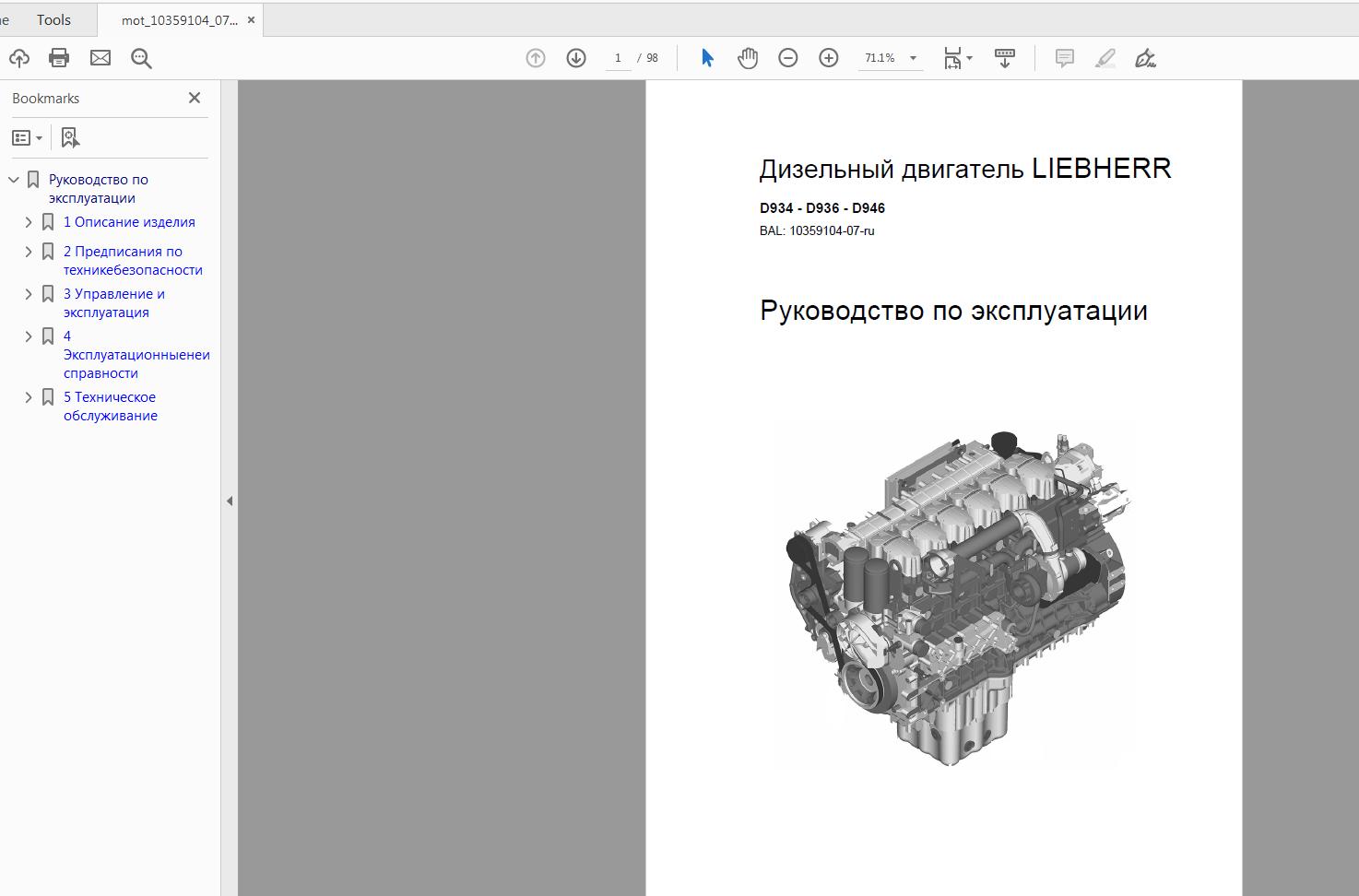Select the Highlight text tool
The height and width of the screenshot is (896, 1359).
(1105, 58)
